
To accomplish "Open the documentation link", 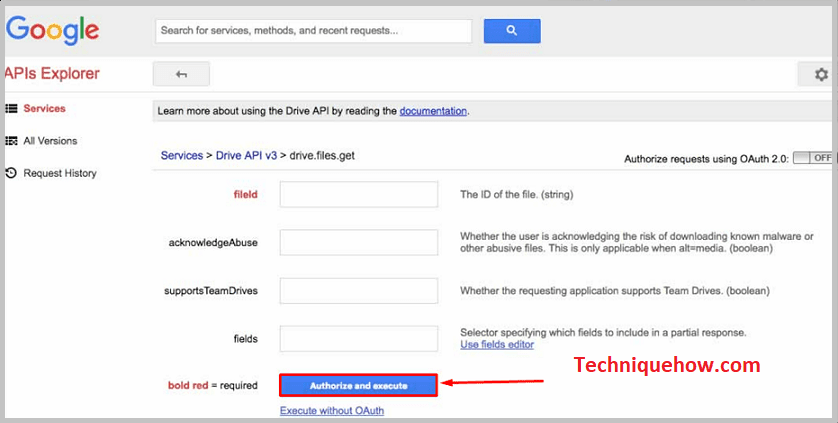I will tap(433, 111).
